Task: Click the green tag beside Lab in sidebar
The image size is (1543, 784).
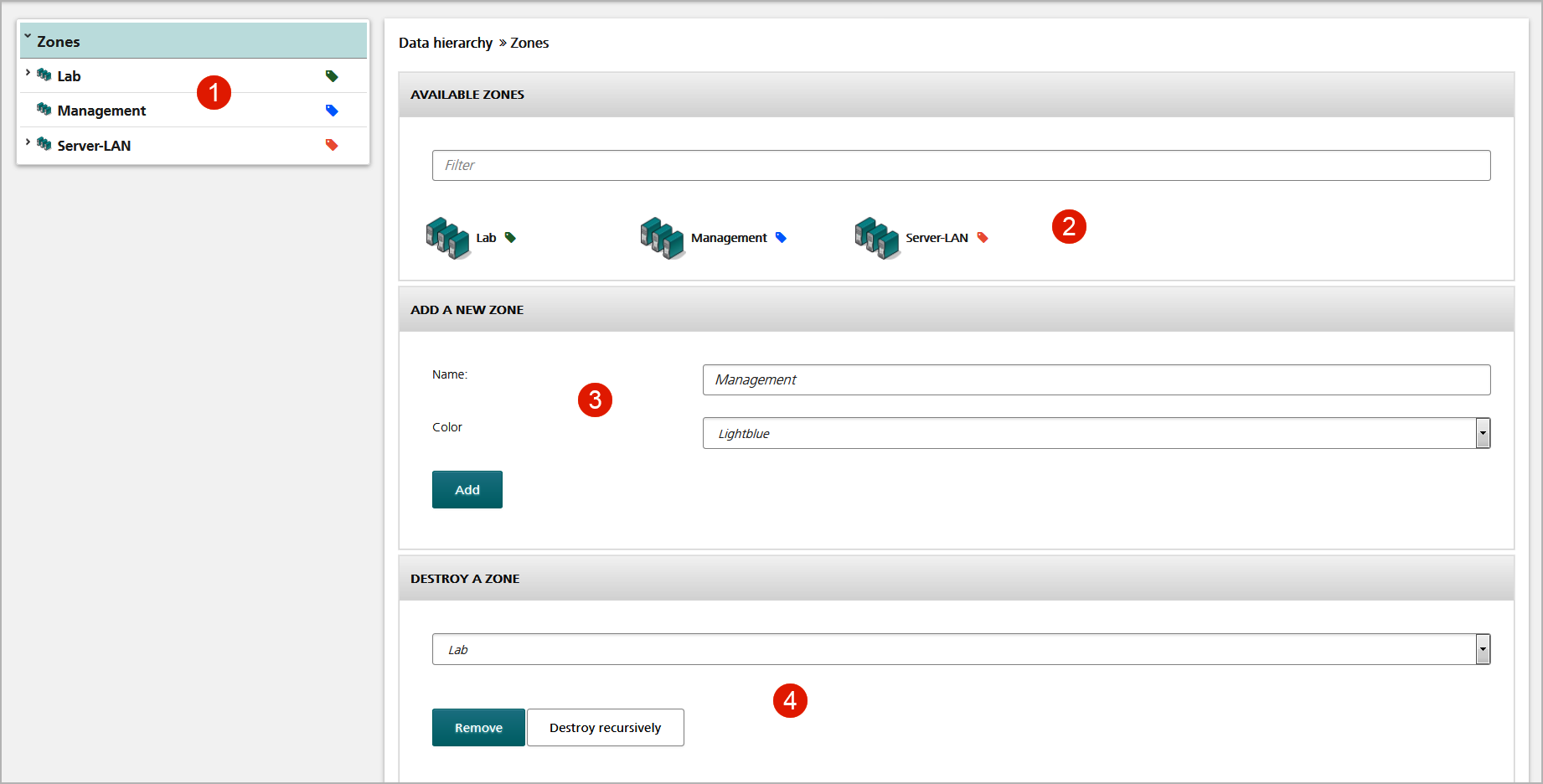Action: point(332,76)
